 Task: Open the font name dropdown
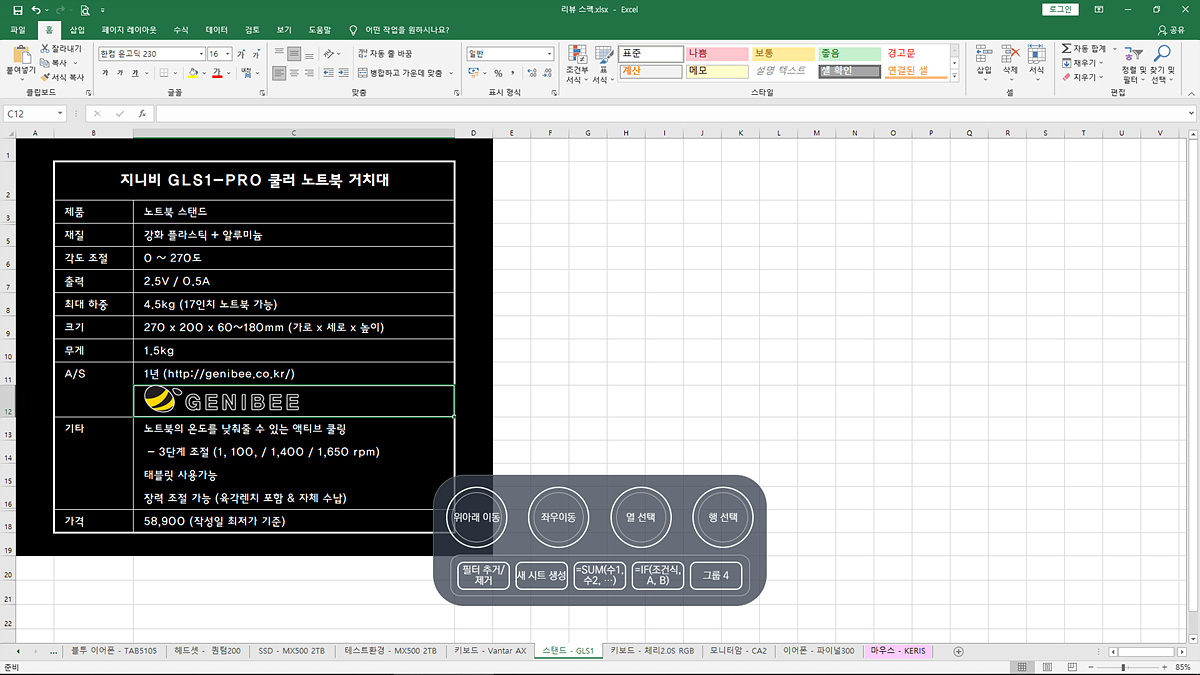tap(199, 54)
